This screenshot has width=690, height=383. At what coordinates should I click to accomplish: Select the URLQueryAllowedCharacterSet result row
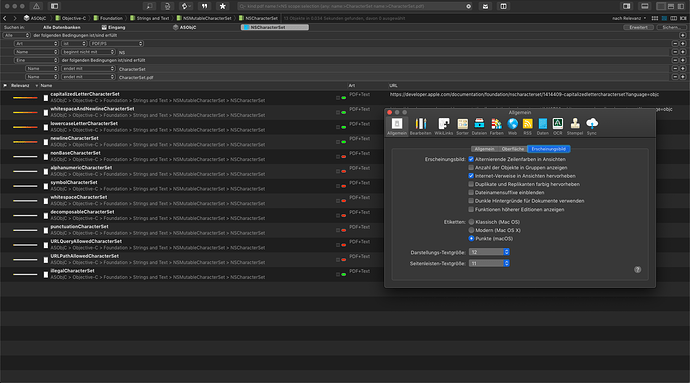coord(191,245)
